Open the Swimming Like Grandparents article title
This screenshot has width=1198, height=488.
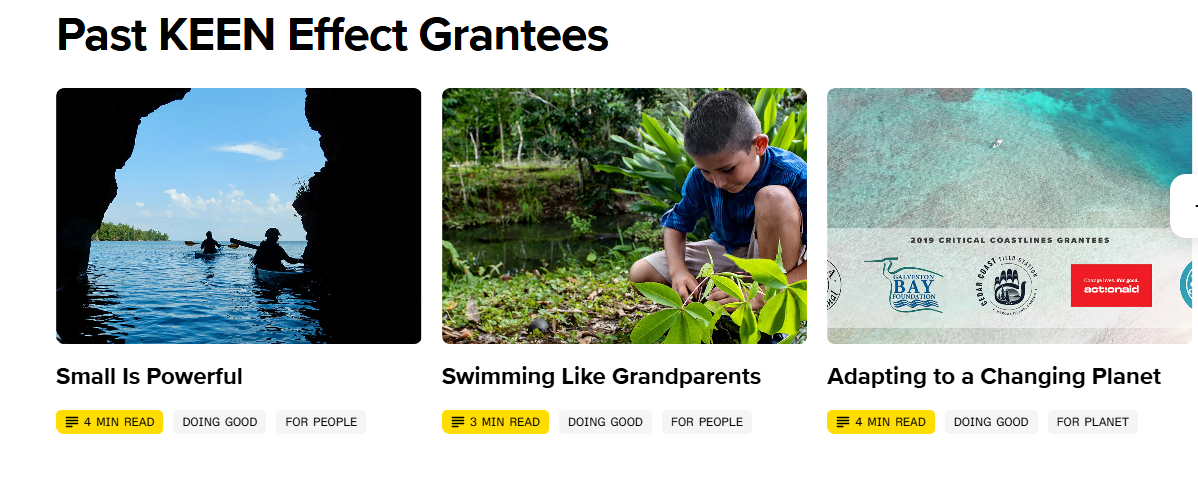click(x=601, y=377)
